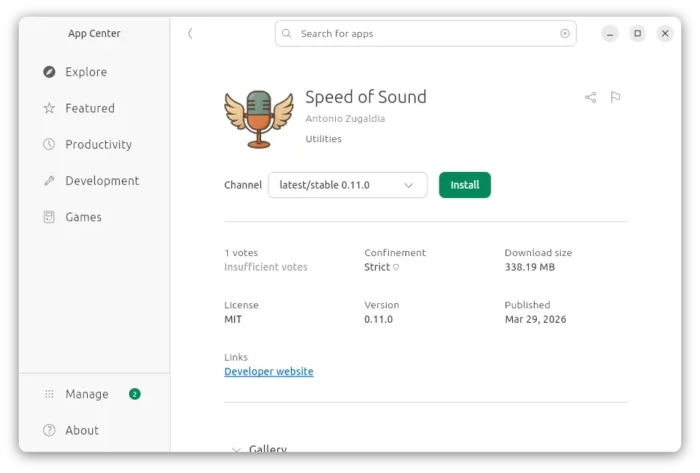This screenshot has height=473, width=700.
Task: Go back using the left chevron
Action: [190, 33]
